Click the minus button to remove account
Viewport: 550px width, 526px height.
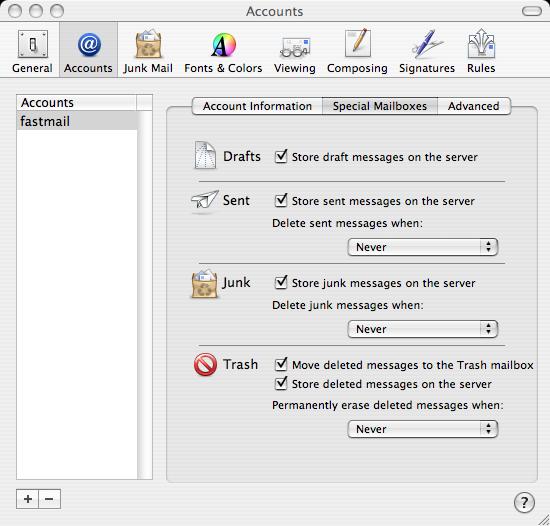point(49,499)
